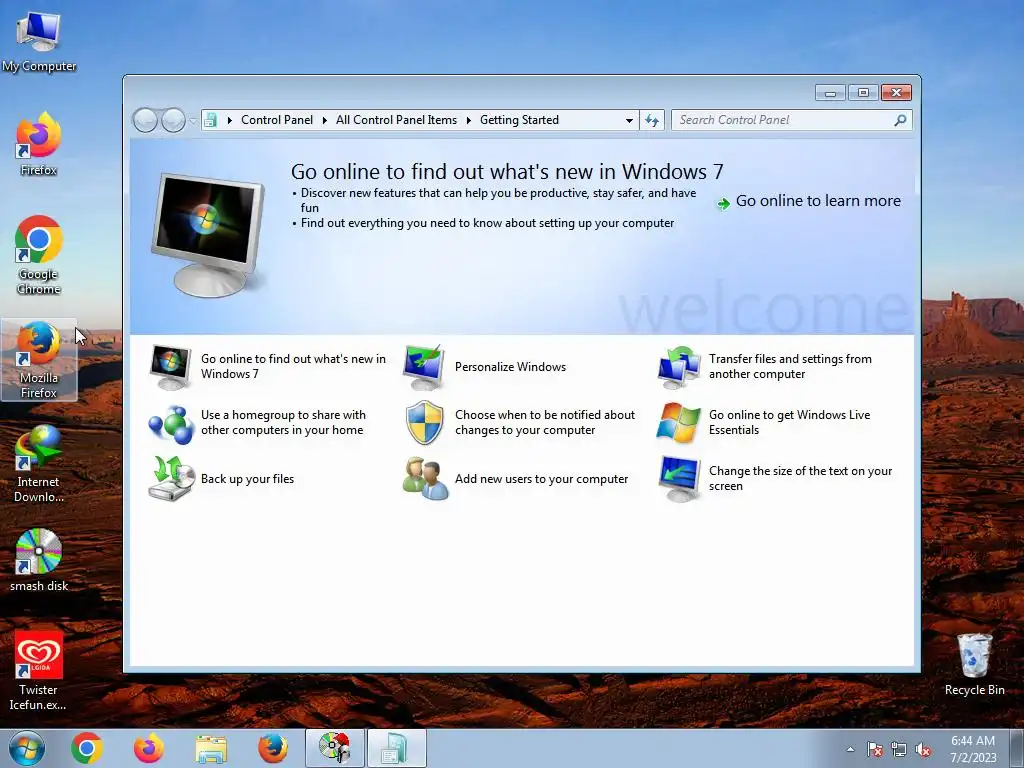Show hidden tray icons arrow

point(850,749)
